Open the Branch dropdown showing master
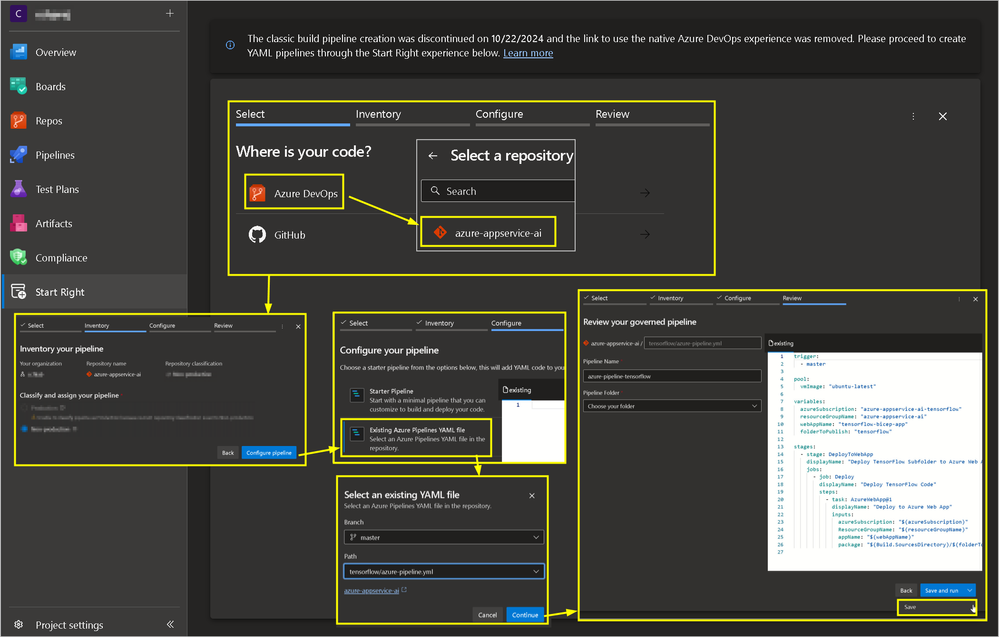This screenshot has height=637, width=999. coord(444,538)
